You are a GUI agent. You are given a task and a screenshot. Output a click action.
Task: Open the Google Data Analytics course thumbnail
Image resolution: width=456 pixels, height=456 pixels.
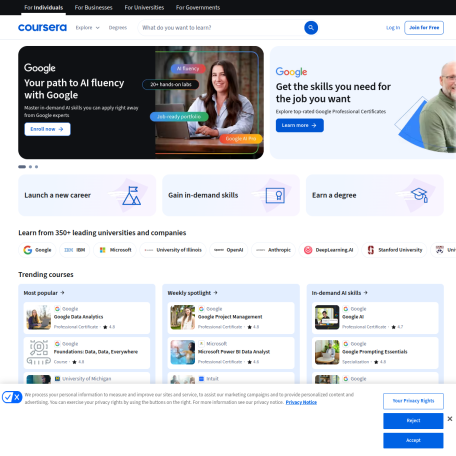(39, 318)
